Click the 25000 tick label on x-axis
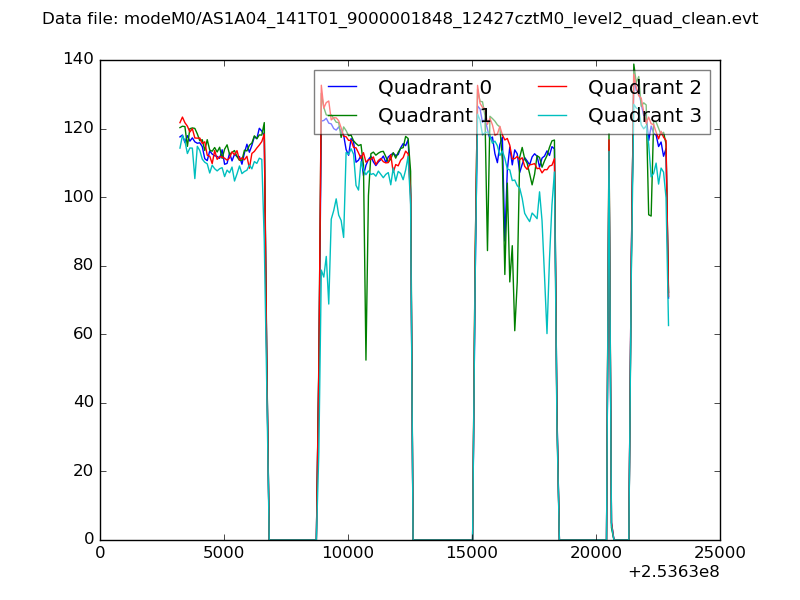The width and height of the screenshot is (800, 600). 720,553
